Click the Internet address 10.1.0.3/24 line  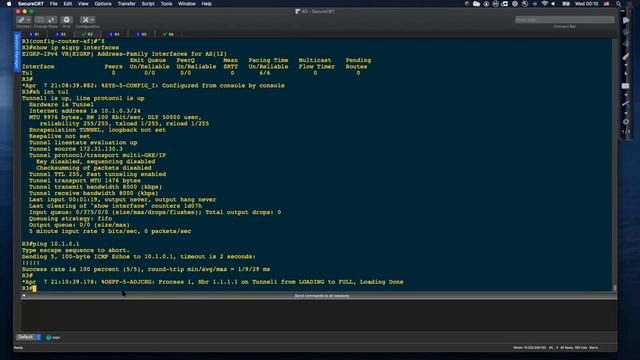tap(84, 111)
